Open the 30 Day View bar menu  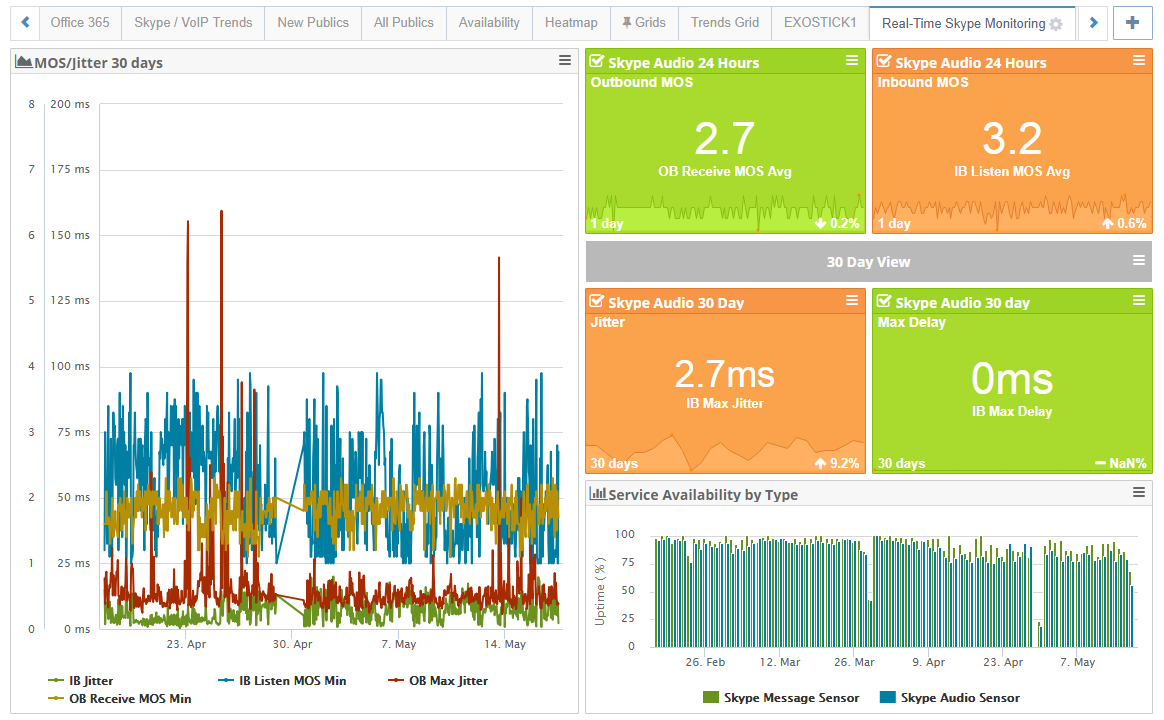pos(1139,261)
